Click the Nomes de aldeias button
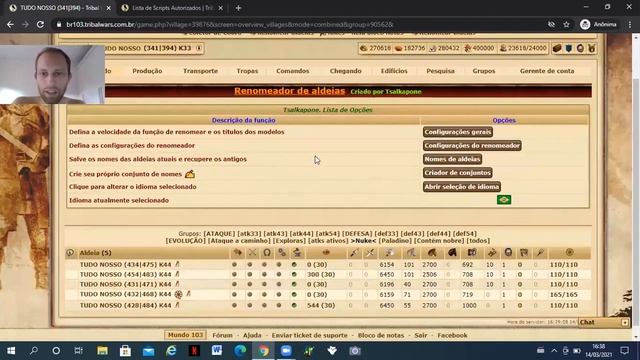640x360 pixels. [452, 159]
